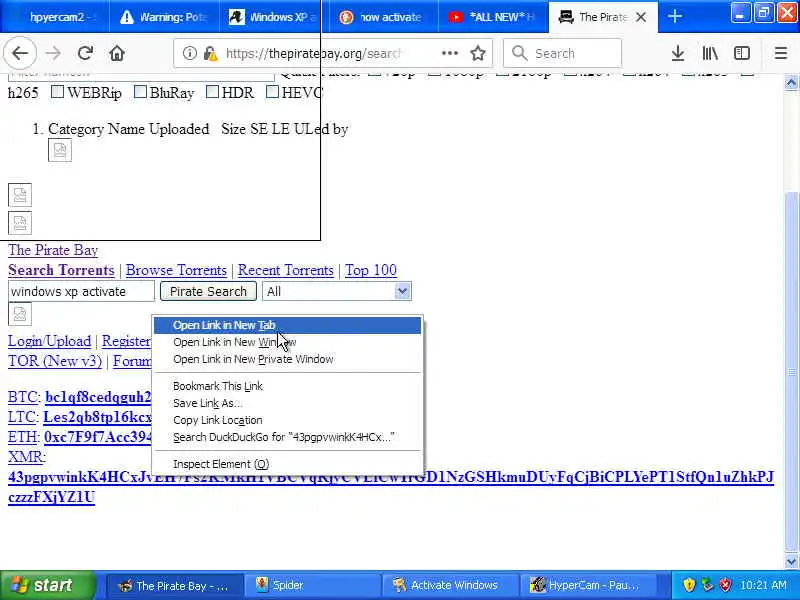
Task: Select Bookmark This Link
Action: pos(287,386)
